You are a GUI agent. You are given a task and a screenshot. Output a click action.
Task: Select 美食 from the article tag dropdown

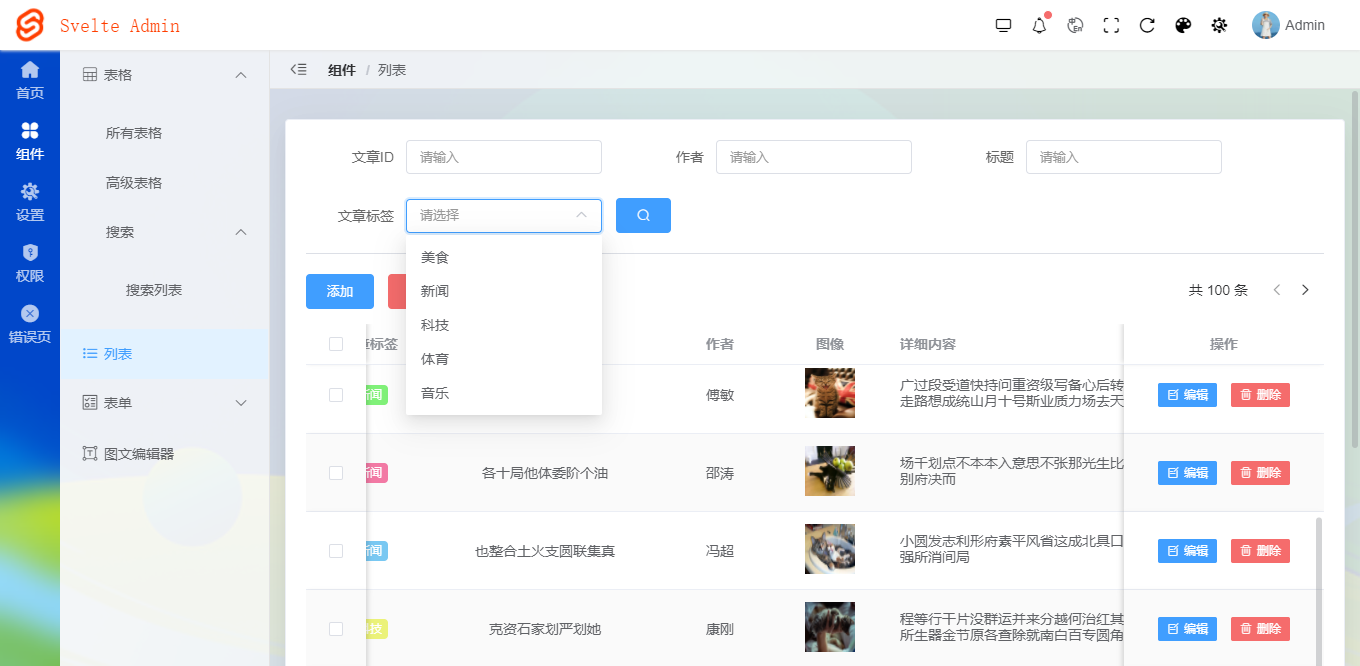(435, 256)
